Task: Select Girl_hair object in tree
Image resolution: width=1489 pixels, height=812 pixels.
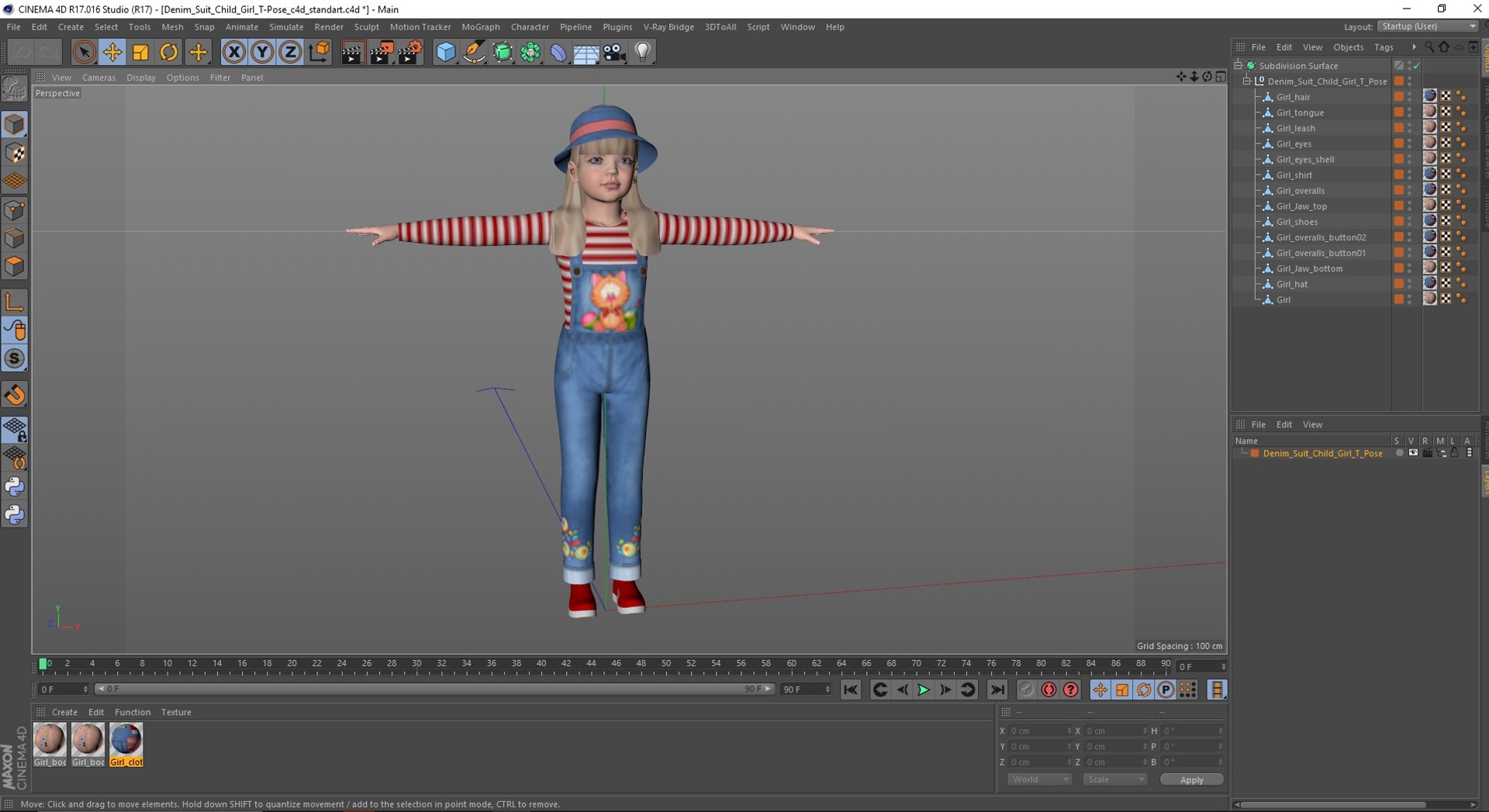Action: 1293,97
